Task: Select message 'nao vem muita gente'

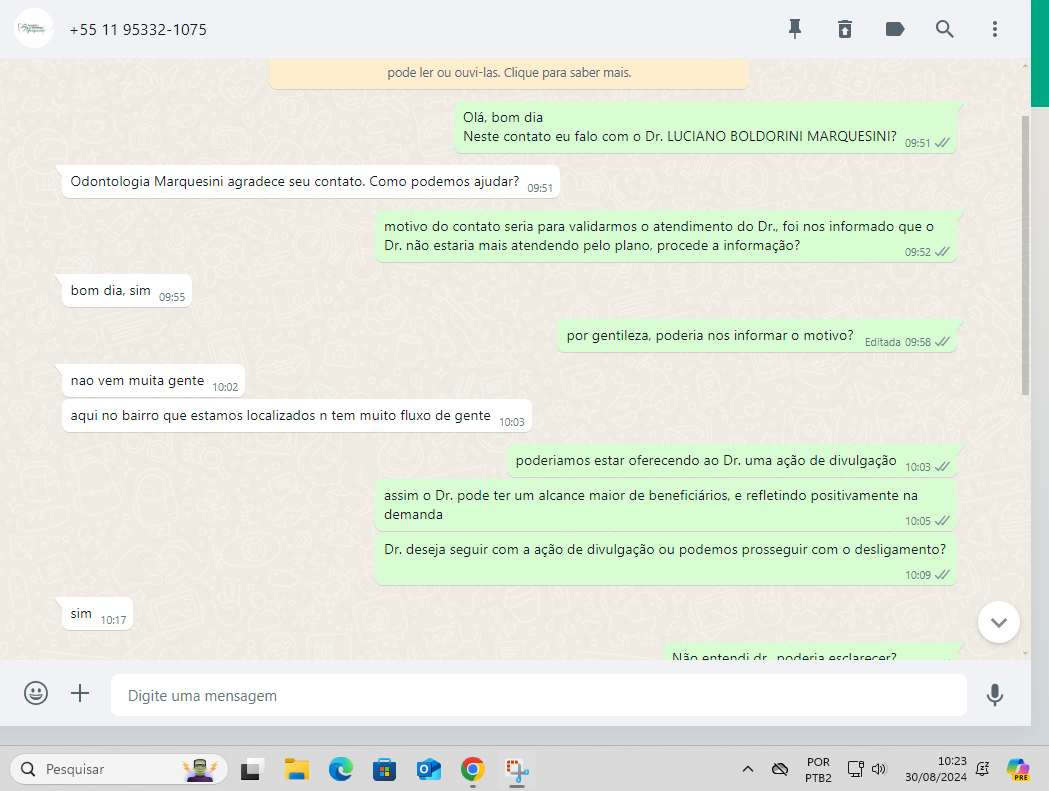Action: pos(153,381)
